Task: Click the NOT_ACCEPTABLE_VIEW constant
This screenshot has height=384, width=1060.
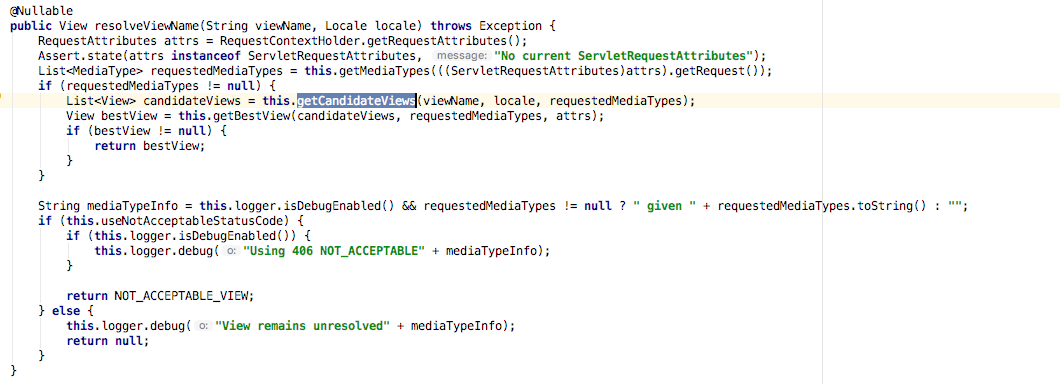Action: click(183, 296)
